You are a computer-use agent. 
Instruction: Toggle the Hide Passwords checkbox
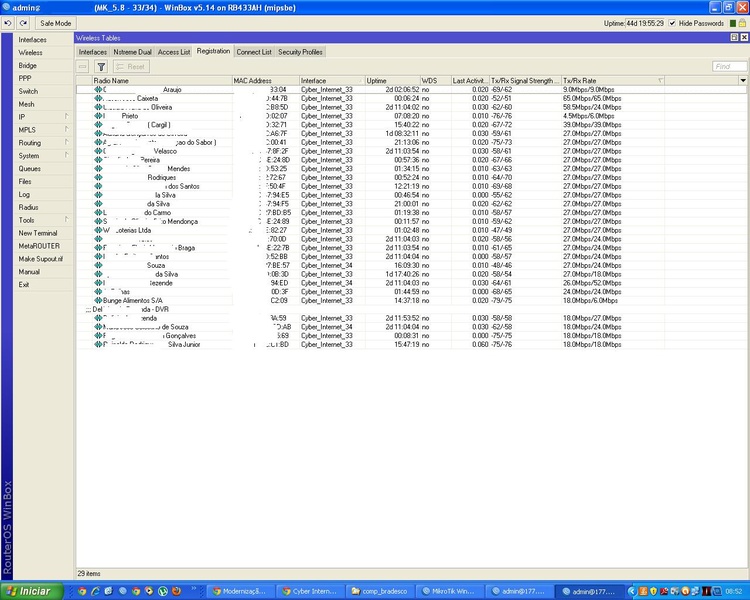pyautogui.click(x=673, y=23)
